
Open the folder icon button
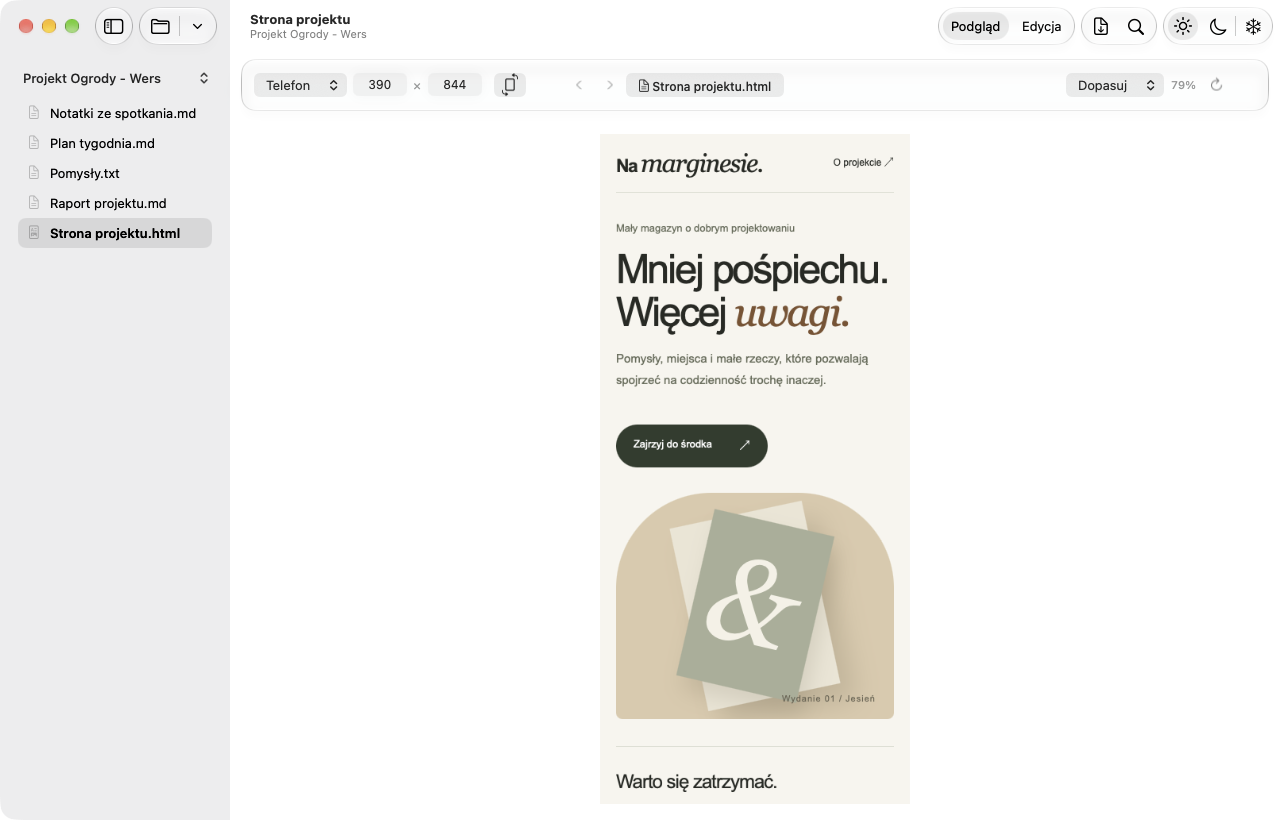tap(160, 27)
